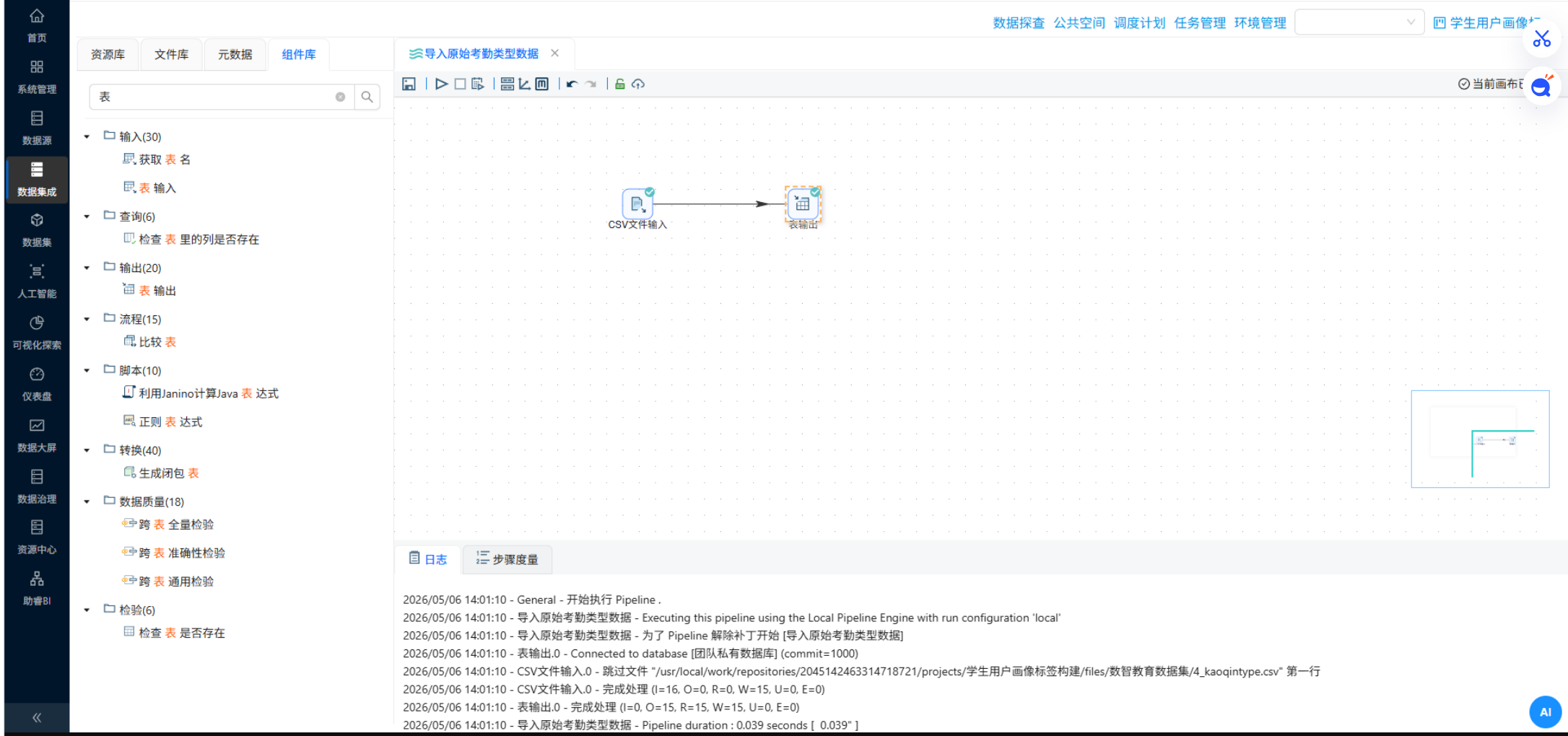This screenshot has height=736, width=1568.
Task: Select the 比较 表 component
Action: (150, 342)
